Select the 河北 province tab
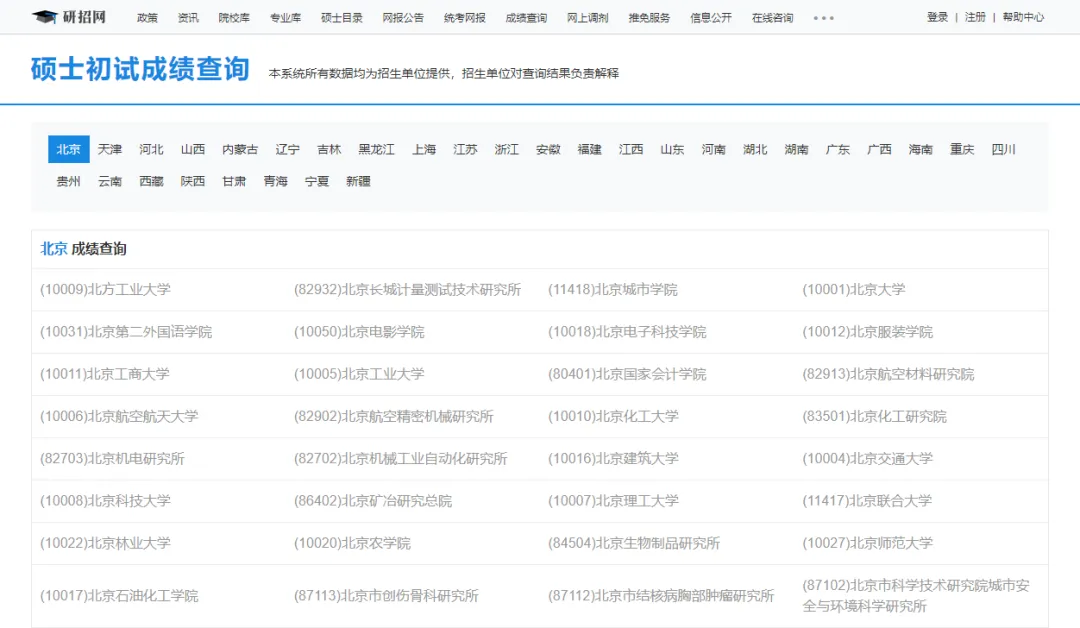 [x=151, y=149]
